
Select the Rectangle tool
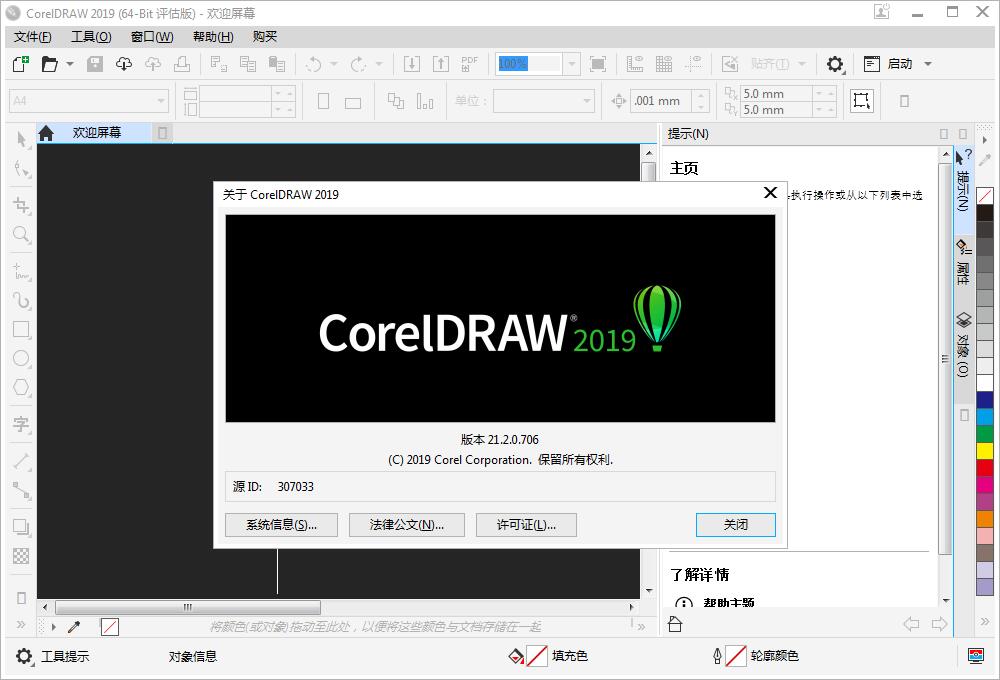tap(21, 328)
